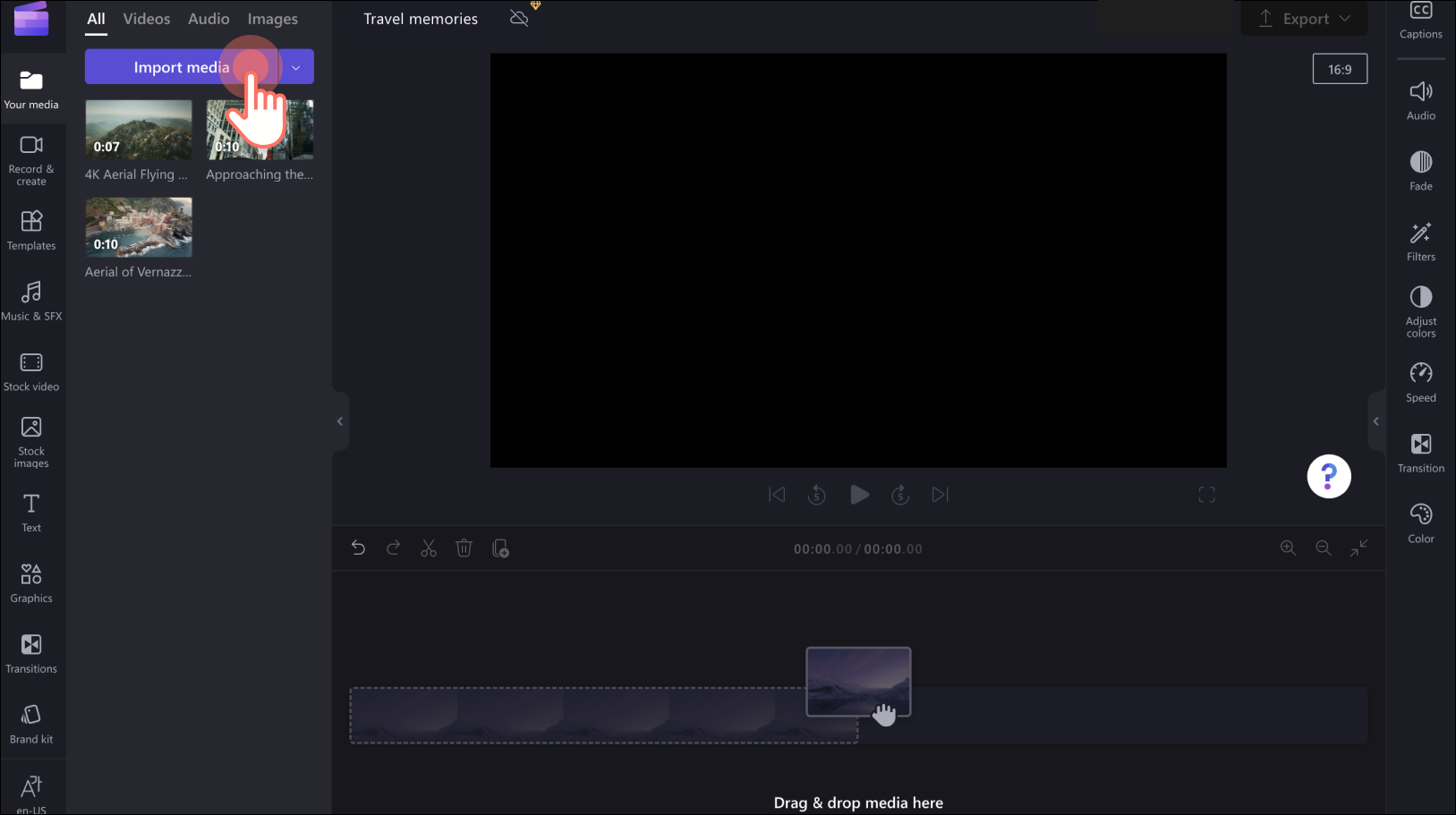The image size is (1456, 815).
Task: Open Record & create panel
Action: [x=31, y=161]
